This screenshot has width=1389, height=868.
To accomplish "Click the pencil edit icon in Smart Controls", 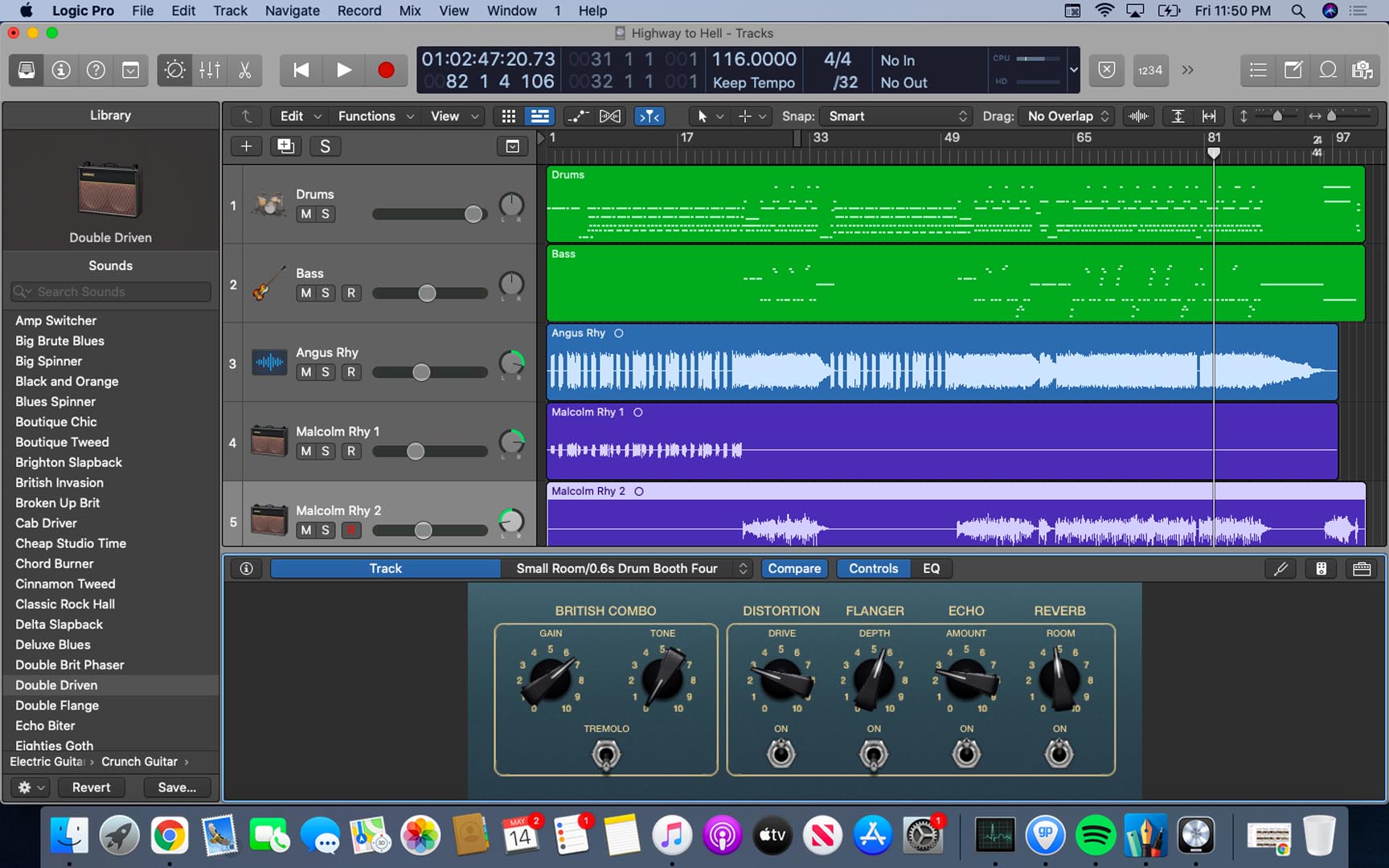I will click(x=1281, y=568).
